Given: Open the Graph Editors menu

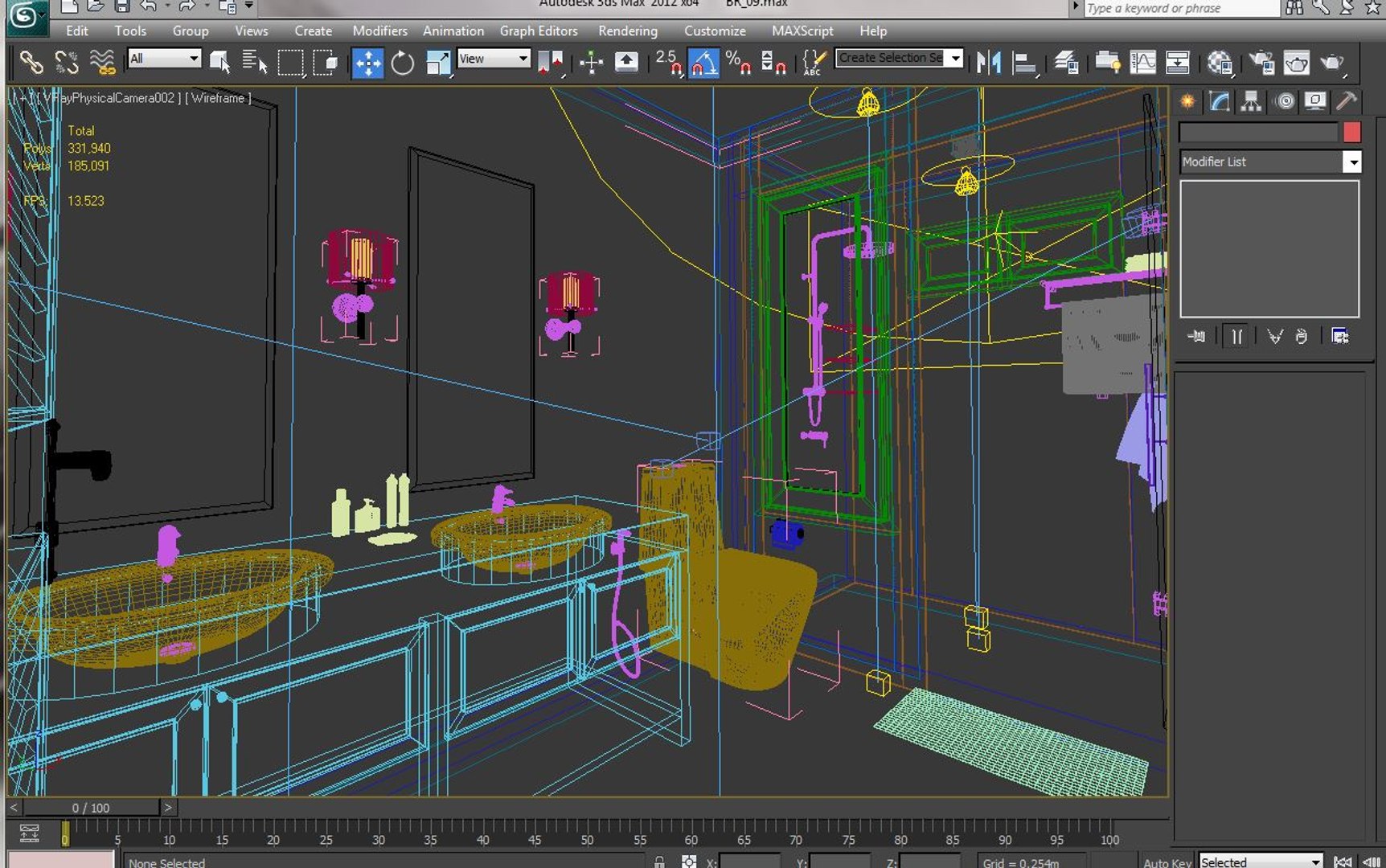Looking at the screenshot, I should (539, 31).
